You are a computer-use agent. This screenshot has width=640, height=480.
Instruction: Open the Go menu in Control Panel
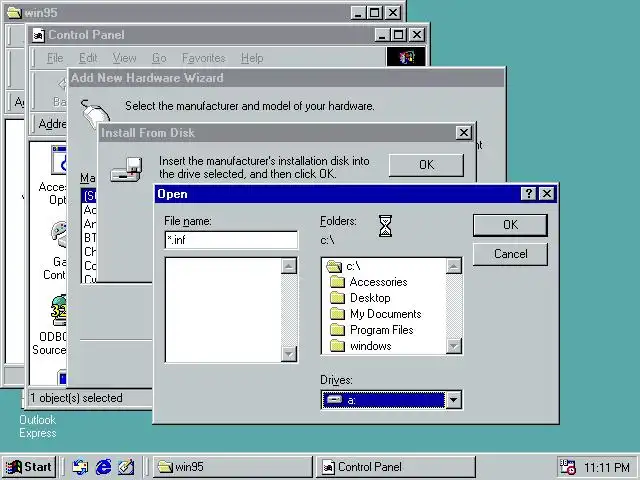click(x=159, y=58)
